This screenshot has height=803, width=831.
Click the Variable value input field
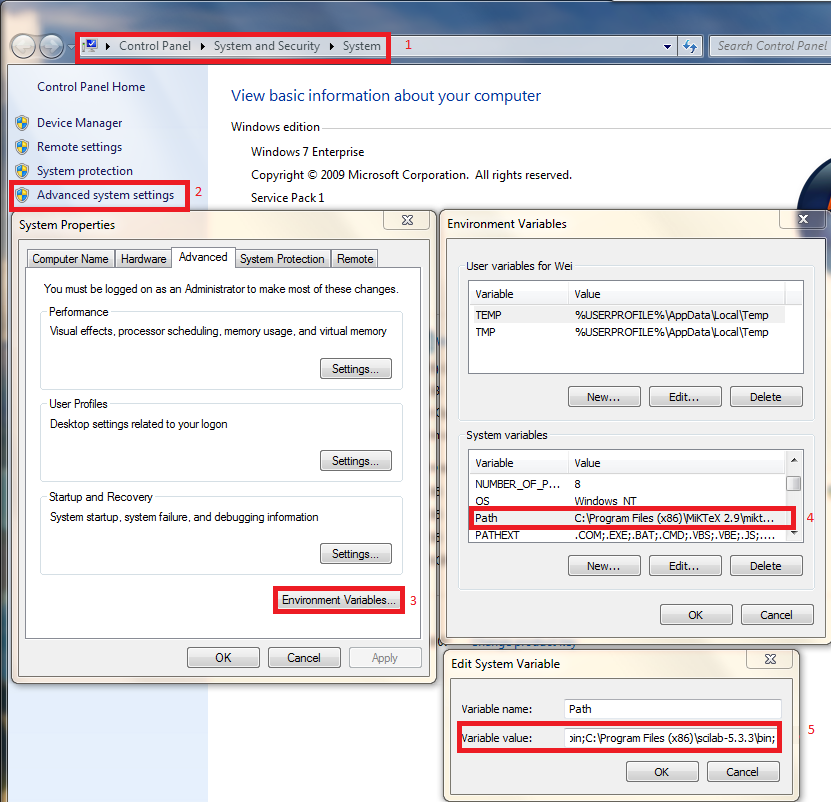673,738
